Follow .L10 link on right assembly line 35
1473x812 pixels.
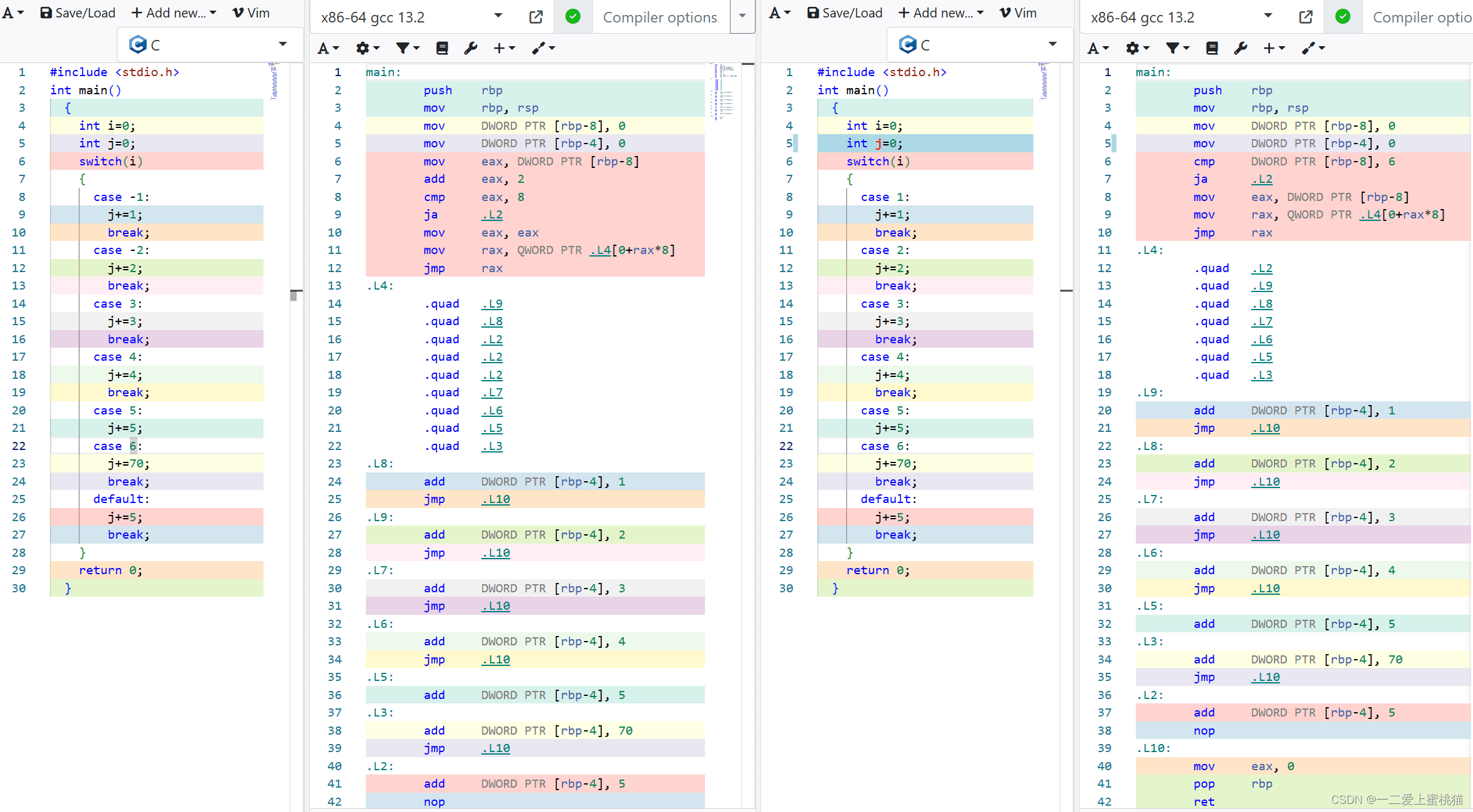[x=1266, y=677]
